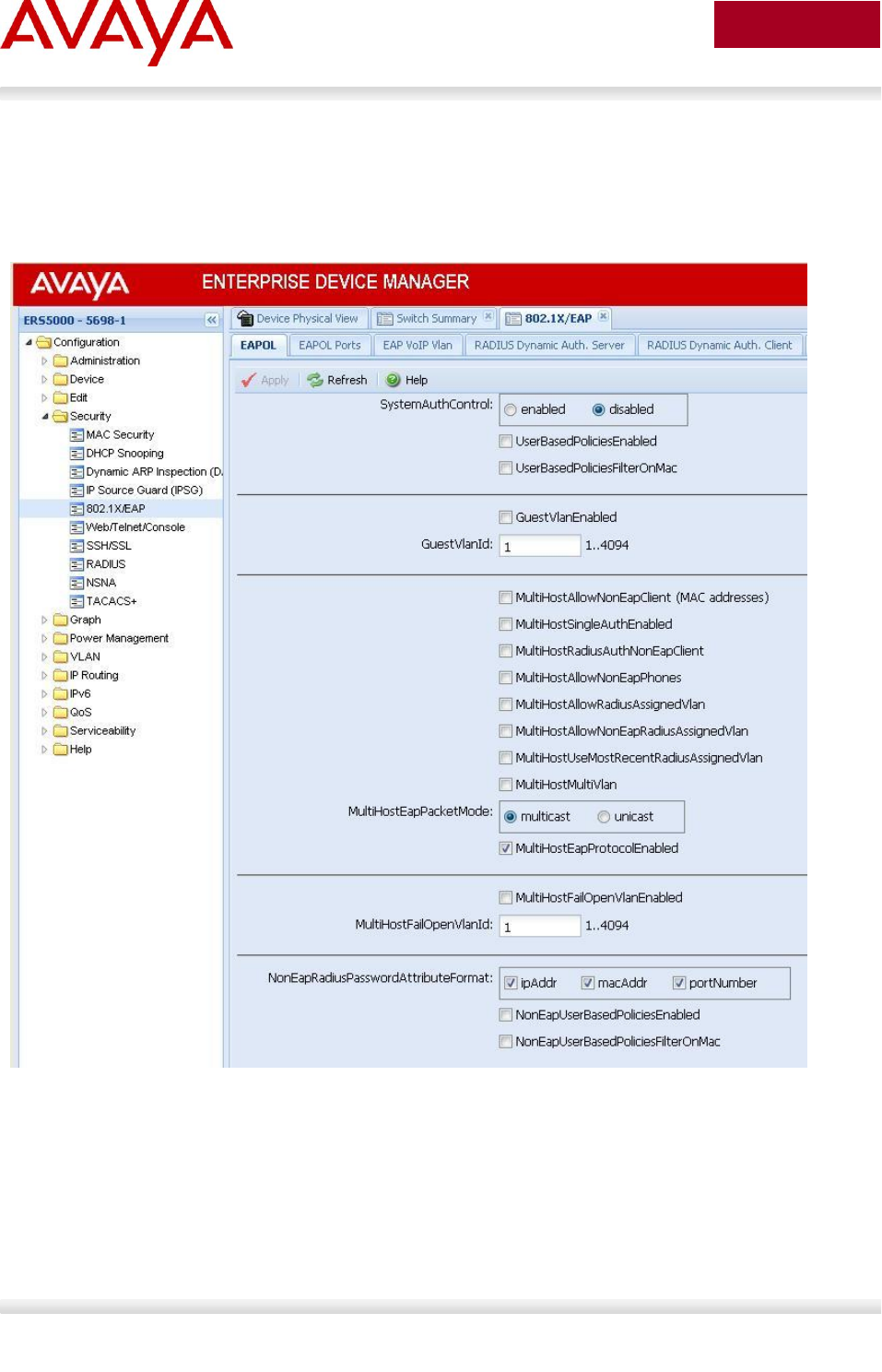
Task: Open Help via question mark icon
Action: coord(394,380)
